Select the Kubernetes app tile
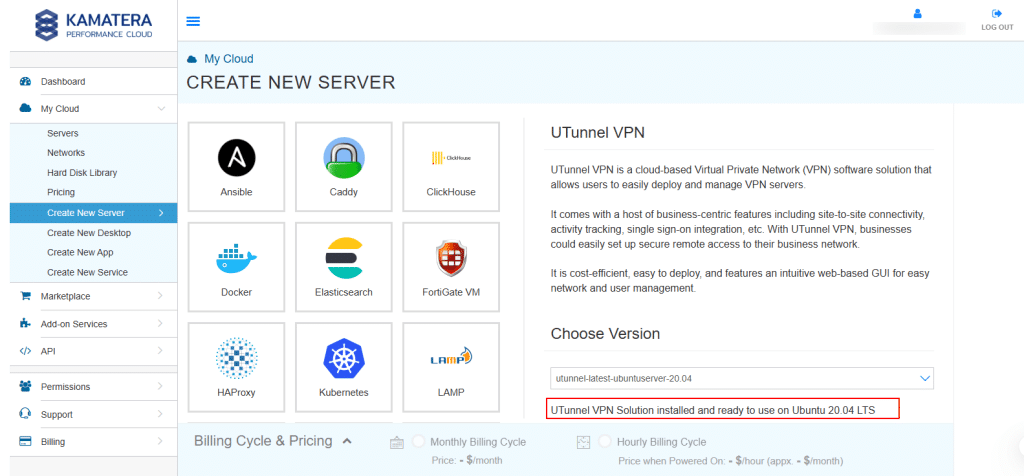This screenshot has width=1024, height=476. [x=344, y=367]
